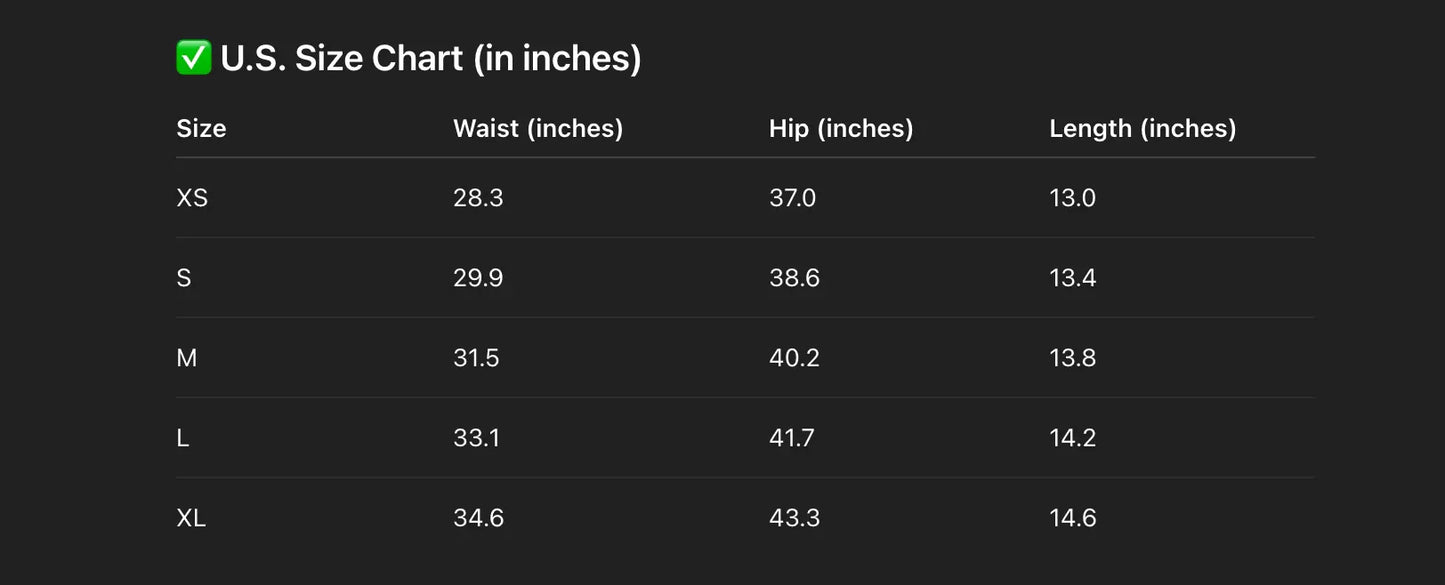Screen dimensions: 1445x585
Task: Select the XS size row label
Action: tap(192, 198)
